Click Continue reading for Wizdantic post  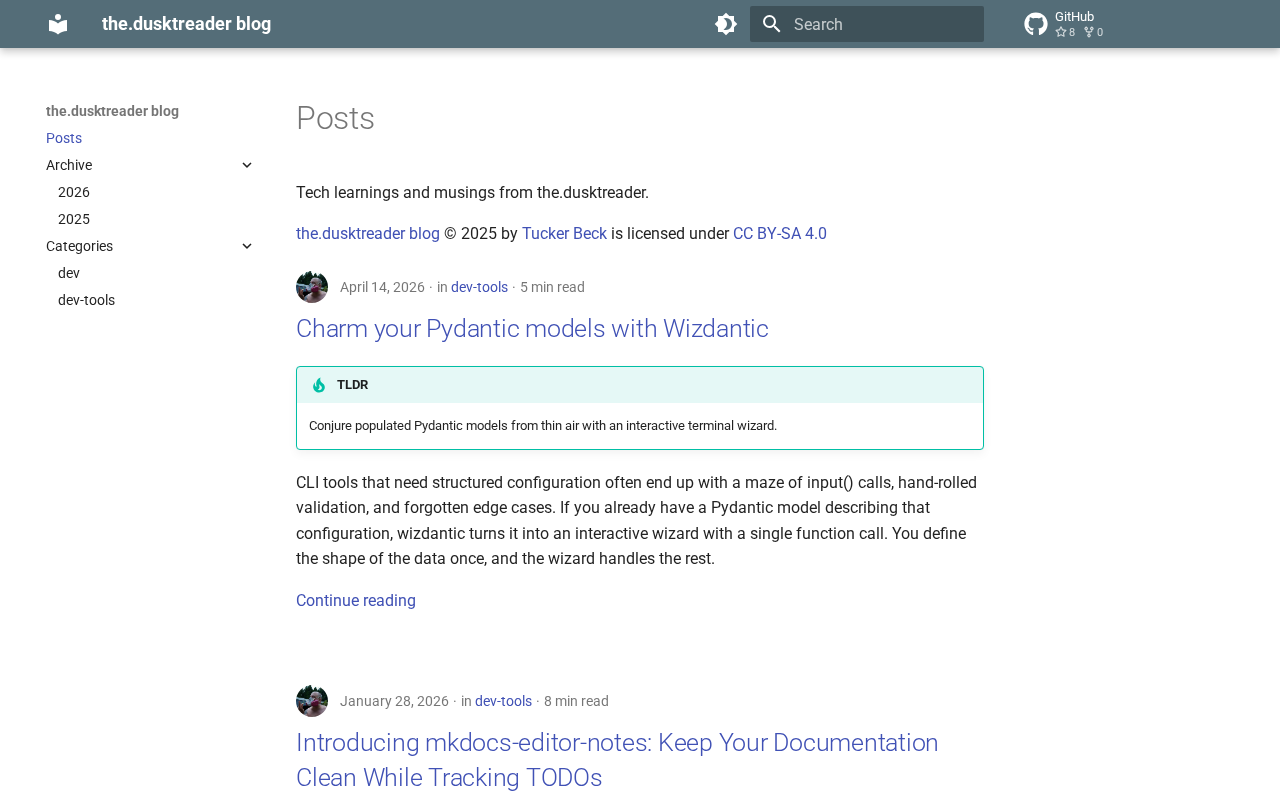click(356, 601)
